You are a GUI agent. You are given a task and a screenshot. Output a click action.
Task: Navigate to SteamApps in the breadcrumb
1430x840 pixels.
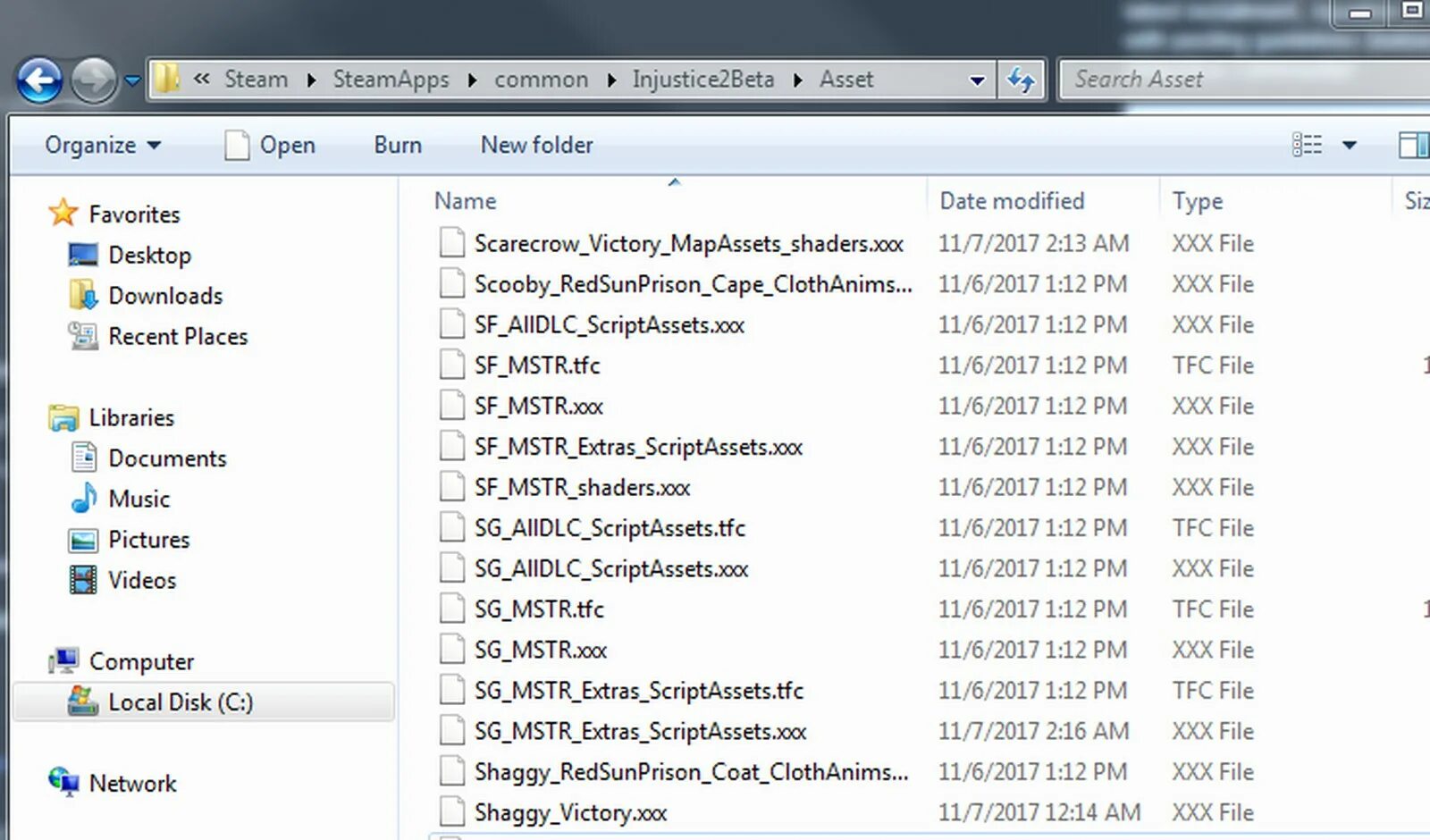coord(391,80)
